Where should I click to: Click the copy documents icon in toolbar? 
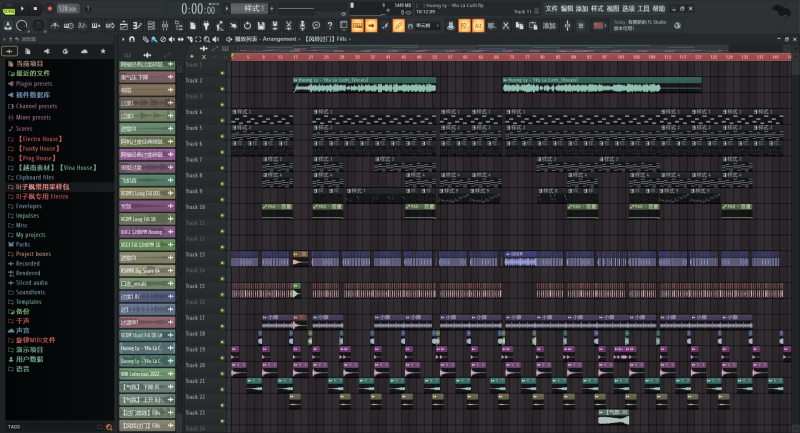click(x=519, y=26)
